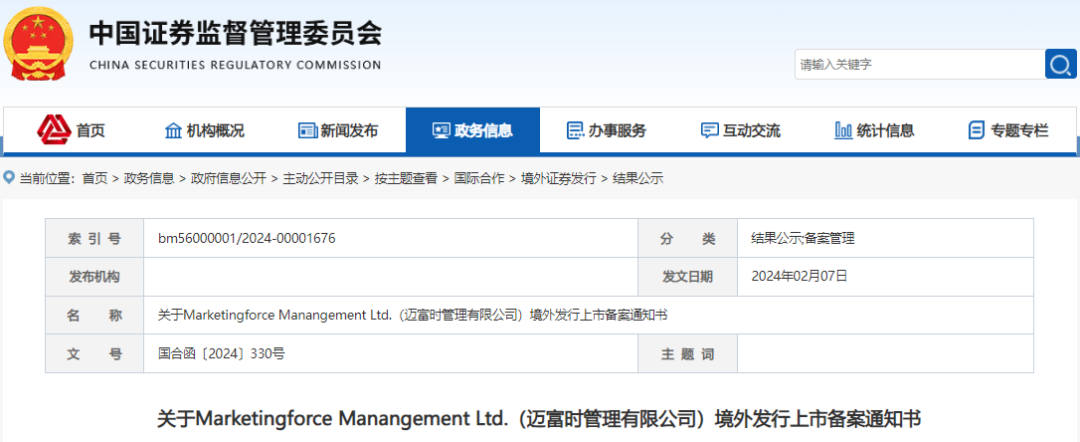This screenshot has width=1080, height=442.
Task: Click the category value 结果公示;备案管理
Action: point(803,238)
